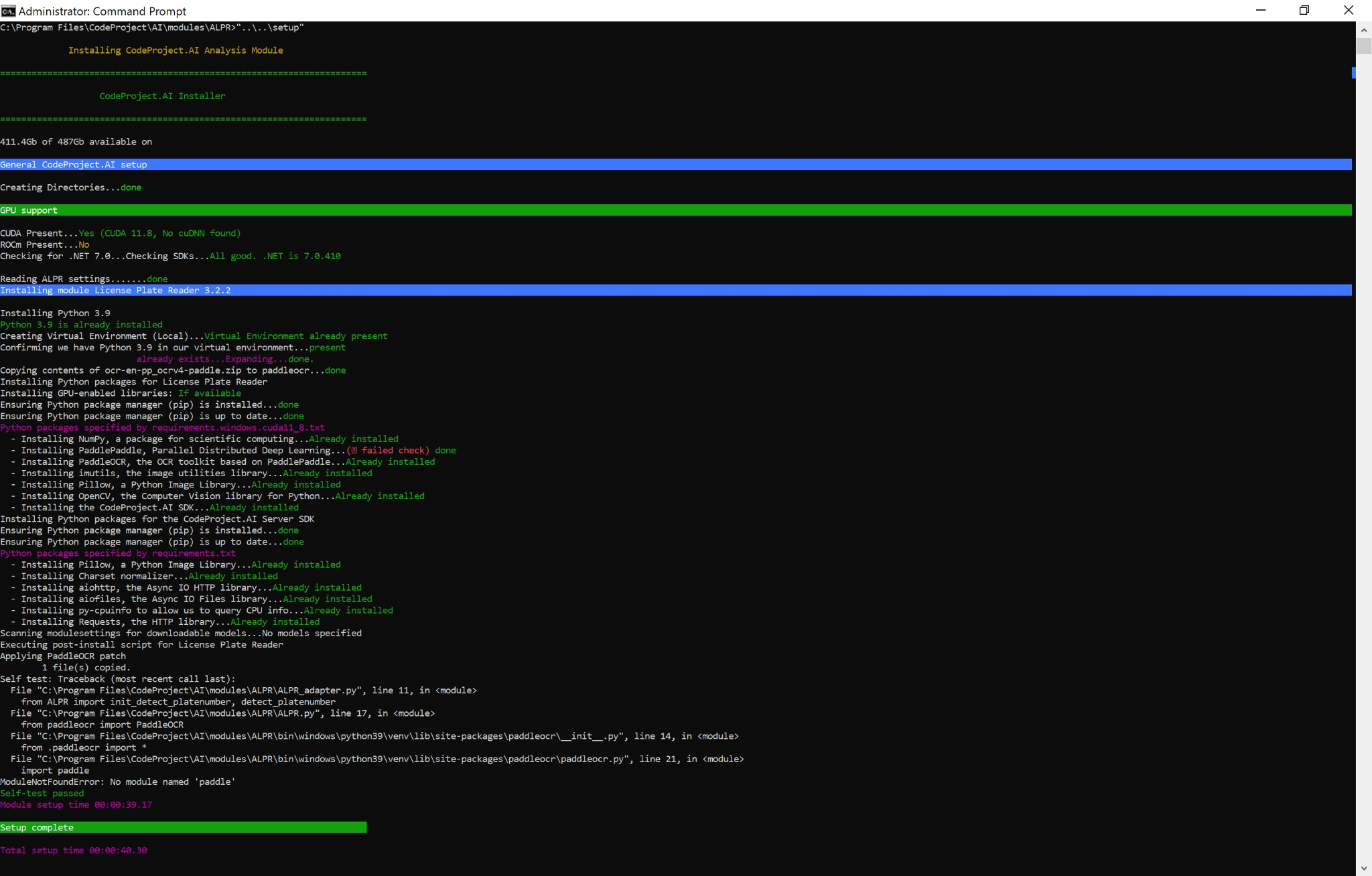Viewport: 1372px width, 876px height.
Task: Select the green GPU support banner
Action: coord(29,210)
